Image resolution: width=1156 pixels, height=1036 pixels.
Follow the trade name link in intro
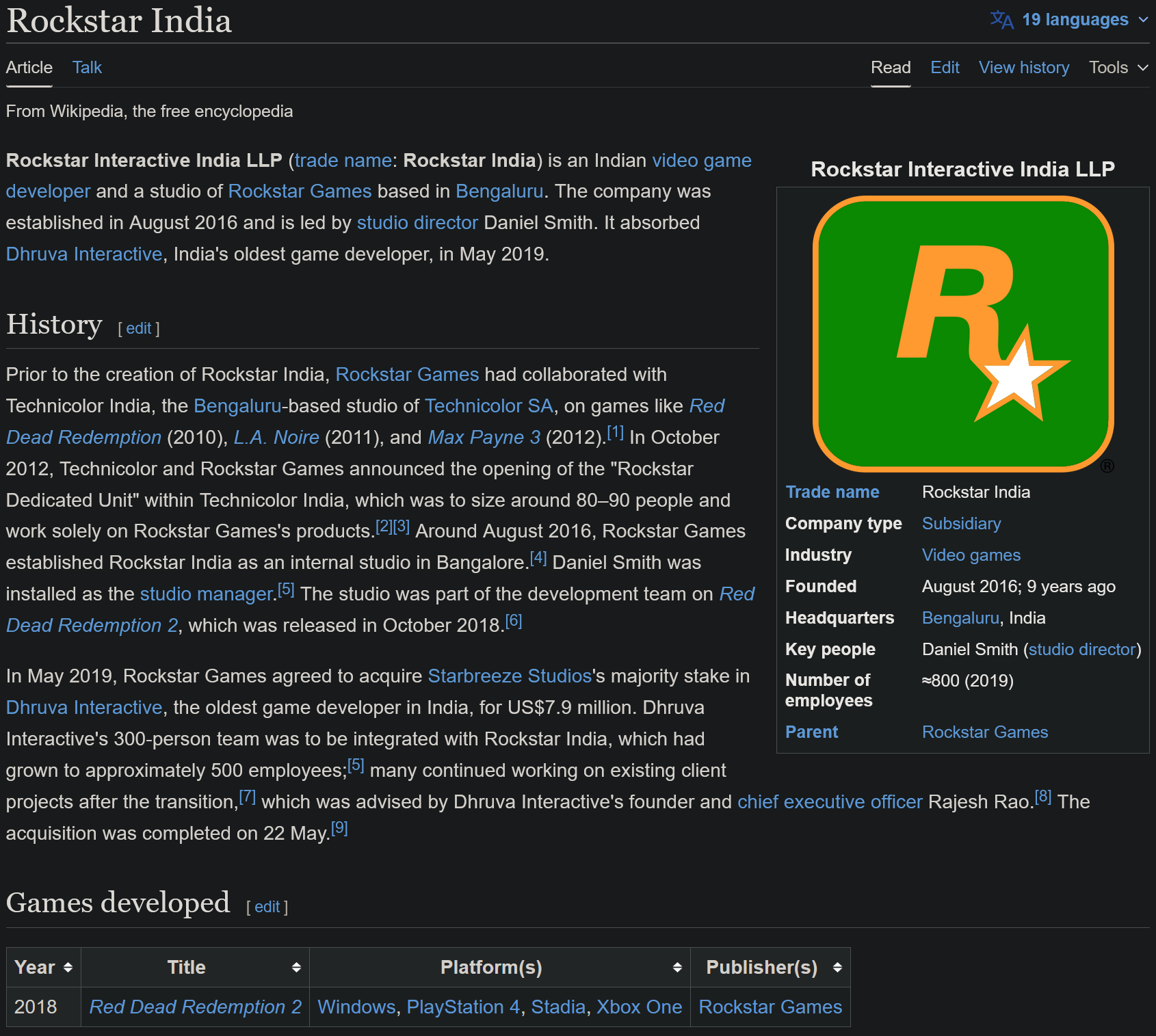(x=343, y=160)
